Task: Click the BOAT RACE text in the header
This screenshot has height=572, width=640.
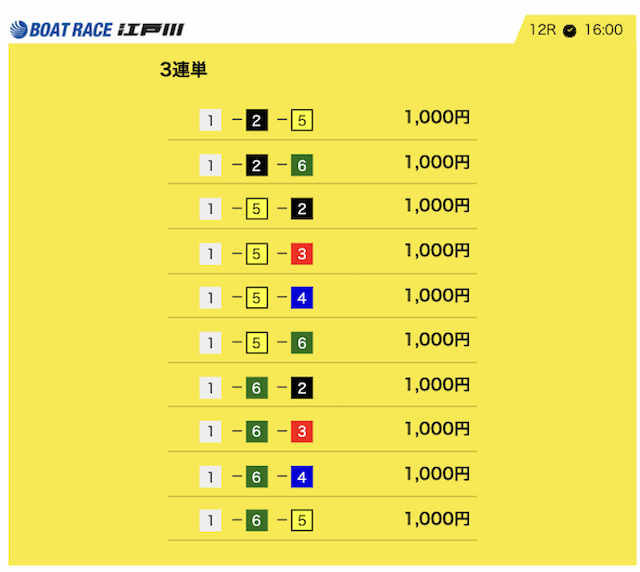Action: pos(70,30)
